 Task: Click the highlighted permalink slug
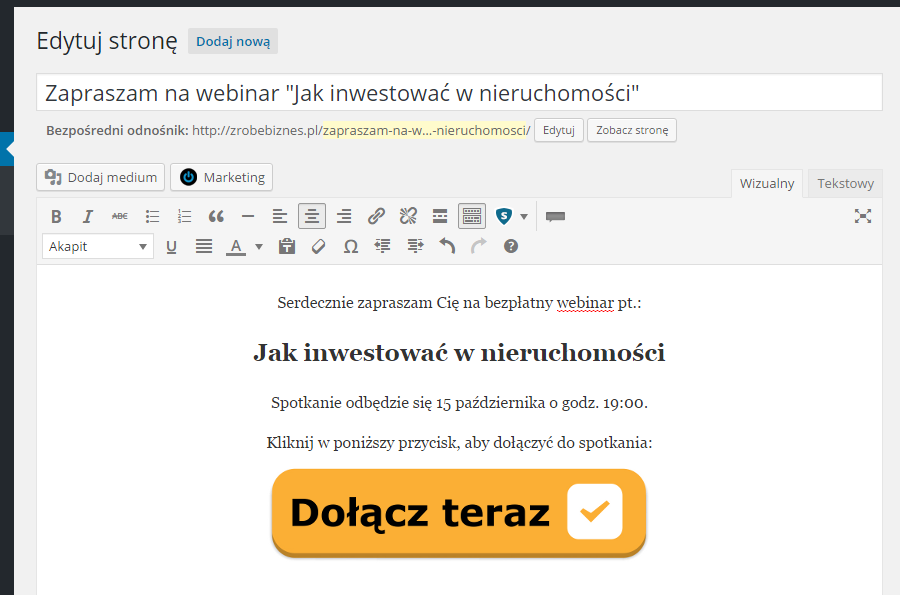(x=426, y=131)
